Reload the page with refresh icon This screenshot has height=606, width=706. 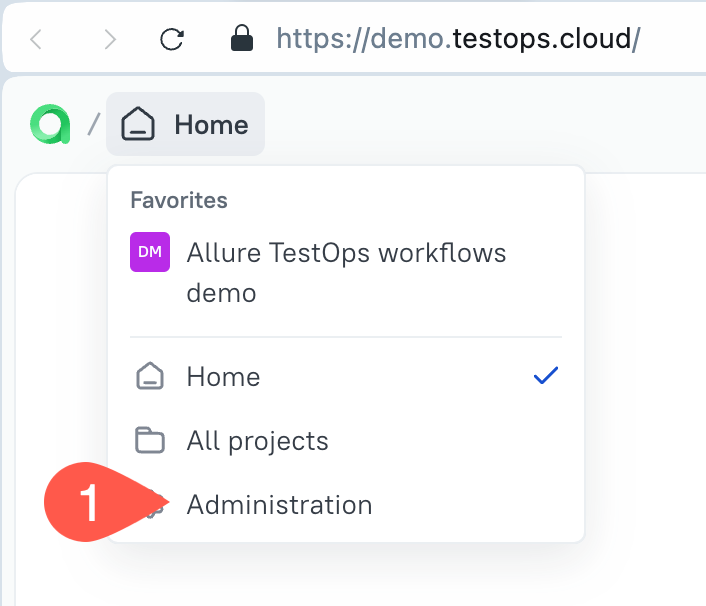pyautogui.click(x=172, y=39)
